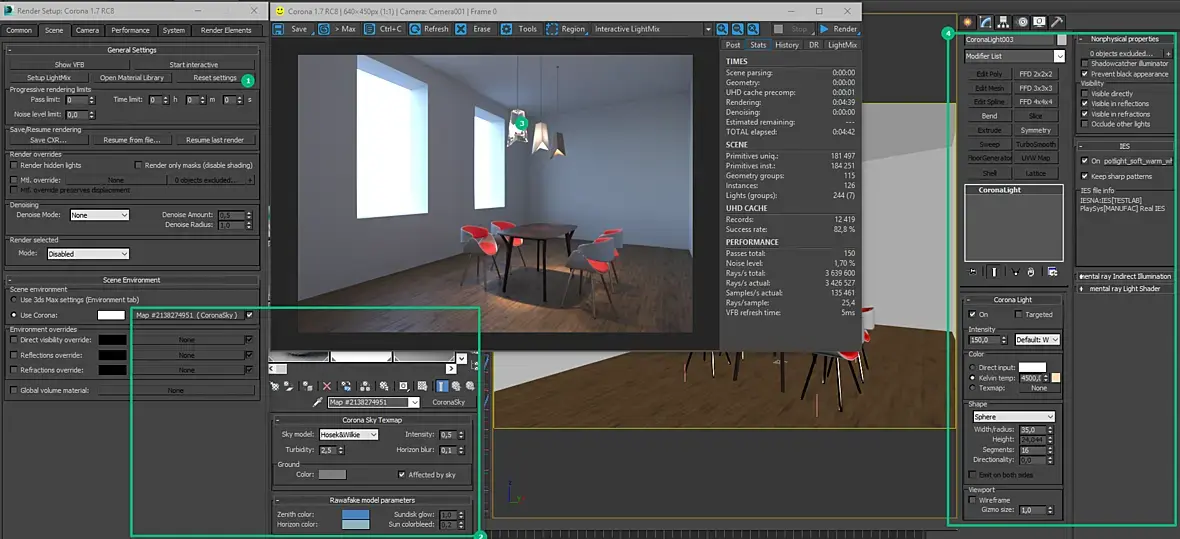Click the Reset settings button
Image resolution: width=1180 pixels, height=539 pixels.
pos(215,78)
